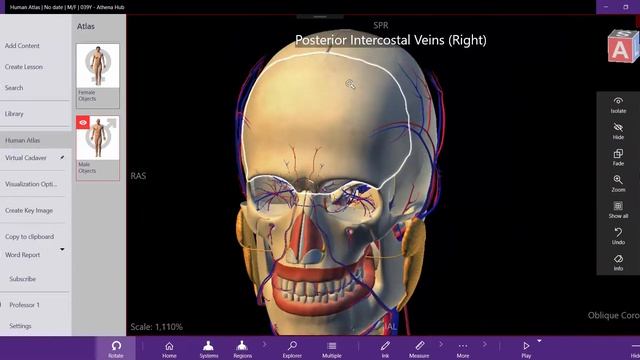
Task: Click the pin next to Virtual Cadaver
Action: 62,157
